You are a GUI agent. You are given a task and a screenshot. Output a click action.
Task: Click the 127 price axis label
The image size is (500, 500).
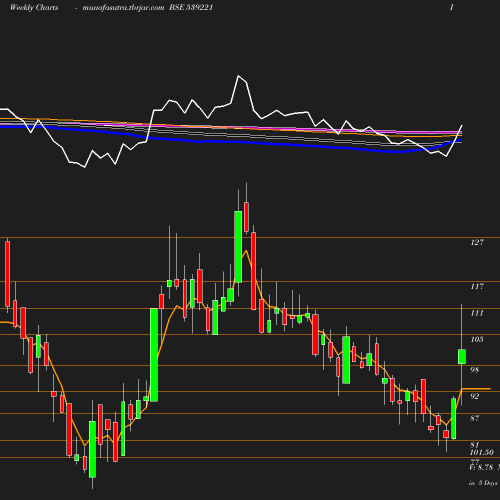point(477,242)
